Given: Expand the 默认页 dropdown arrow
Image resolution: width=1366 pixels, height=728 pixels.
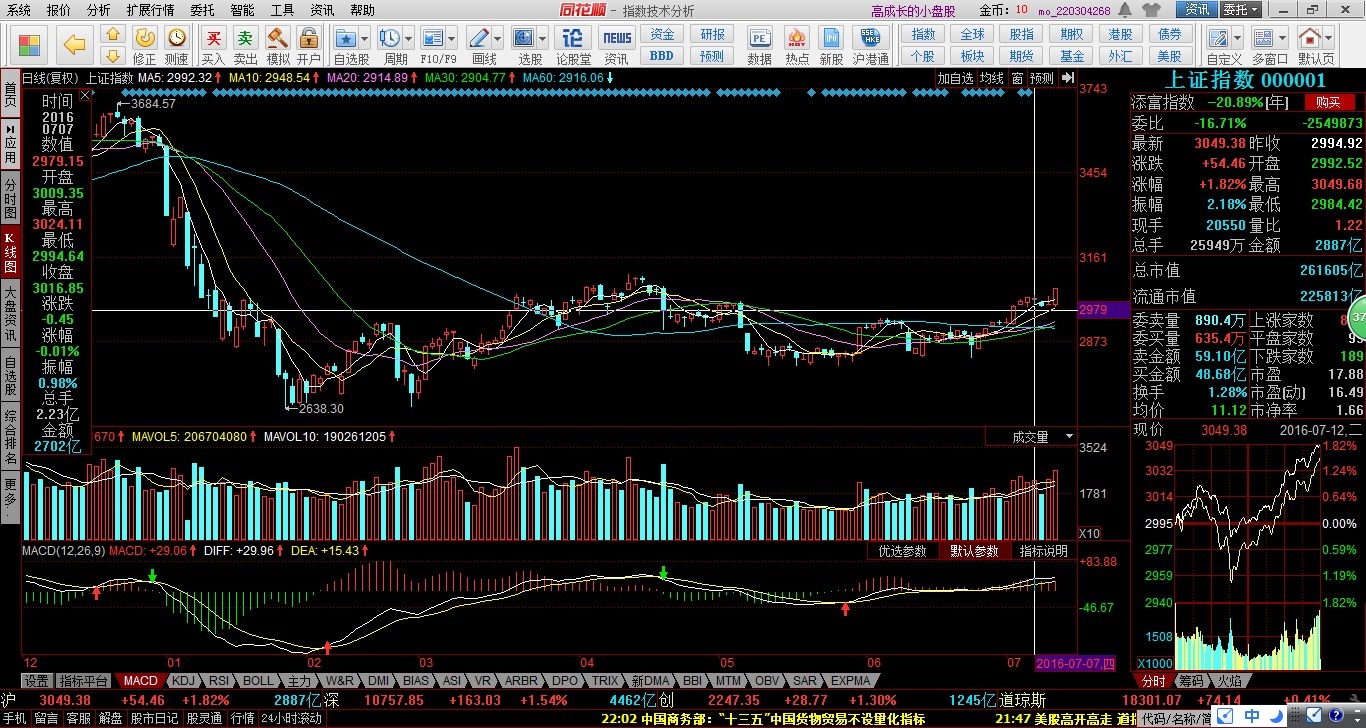Looking at the screenshot, I should pos(1329,40).
